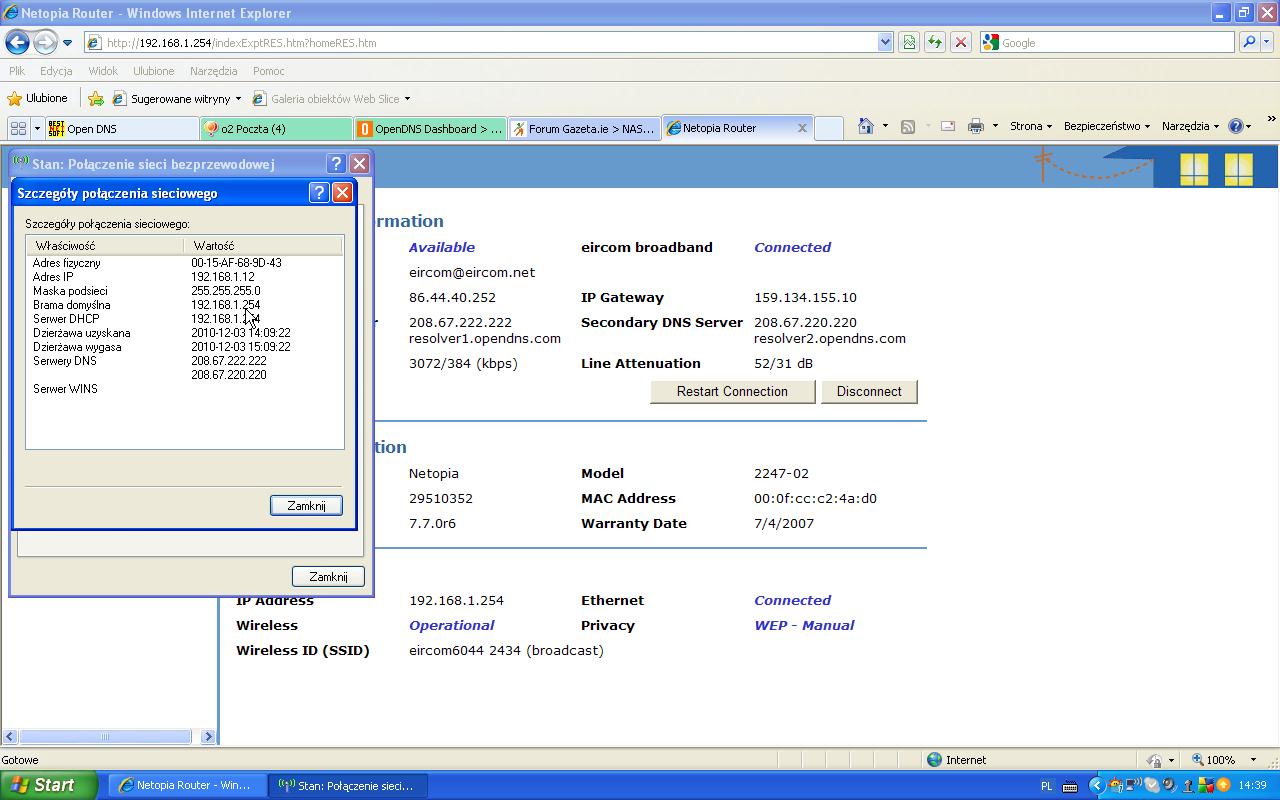The width and height of the screenshot is (1280, 800).
Task: Click the Właściwość column header
Action: pyautogui.click(x=104, y=245)
